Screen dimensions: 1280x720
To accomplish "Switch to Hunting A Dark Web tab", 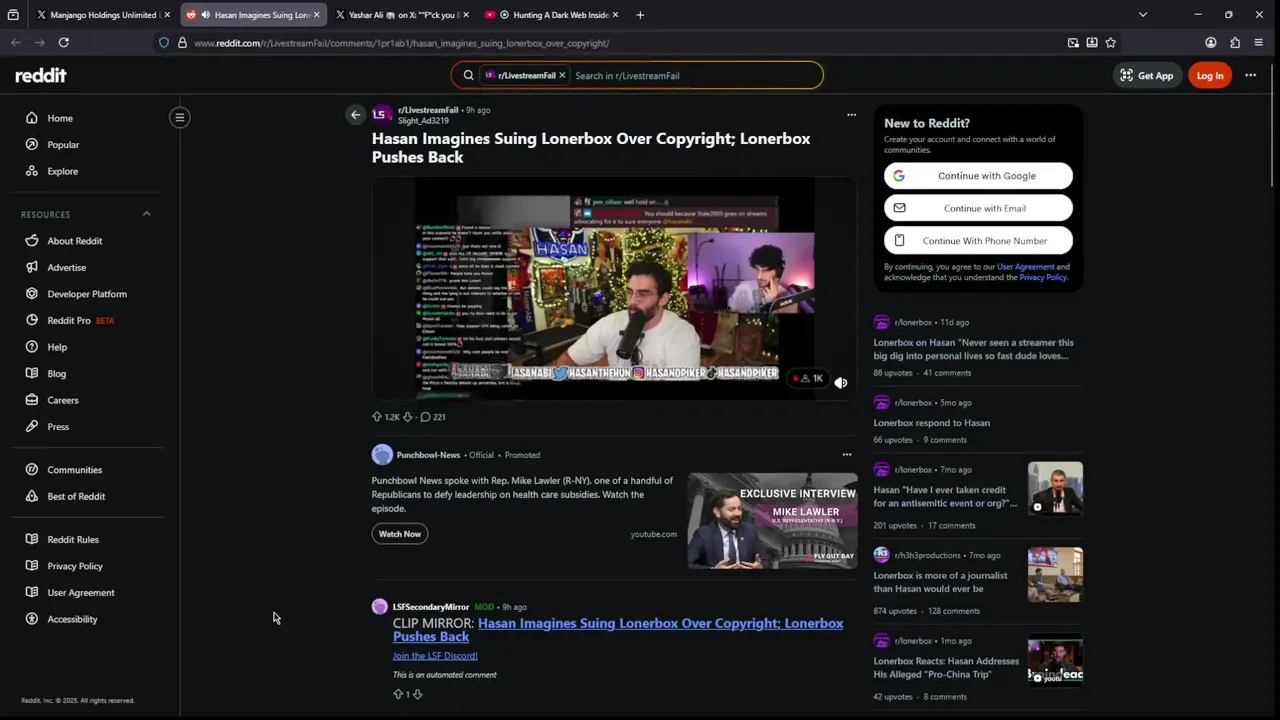I will 549,15.
